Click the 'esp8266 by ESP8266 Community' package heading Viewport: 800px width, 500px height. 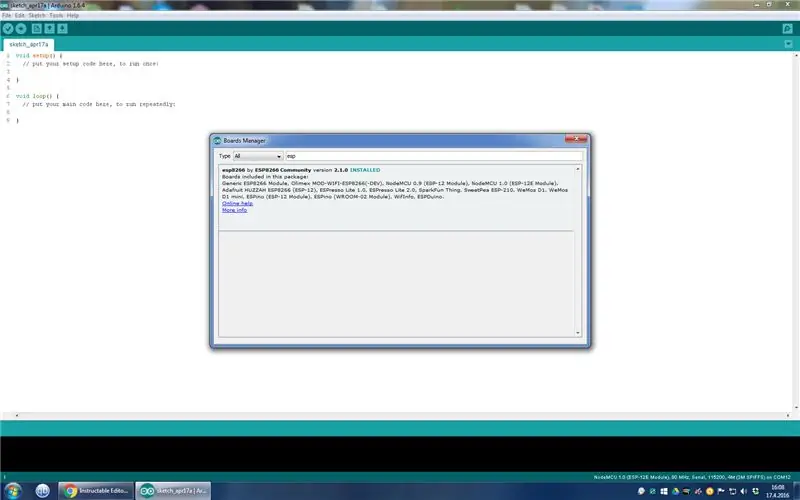(x=266, y=170)
